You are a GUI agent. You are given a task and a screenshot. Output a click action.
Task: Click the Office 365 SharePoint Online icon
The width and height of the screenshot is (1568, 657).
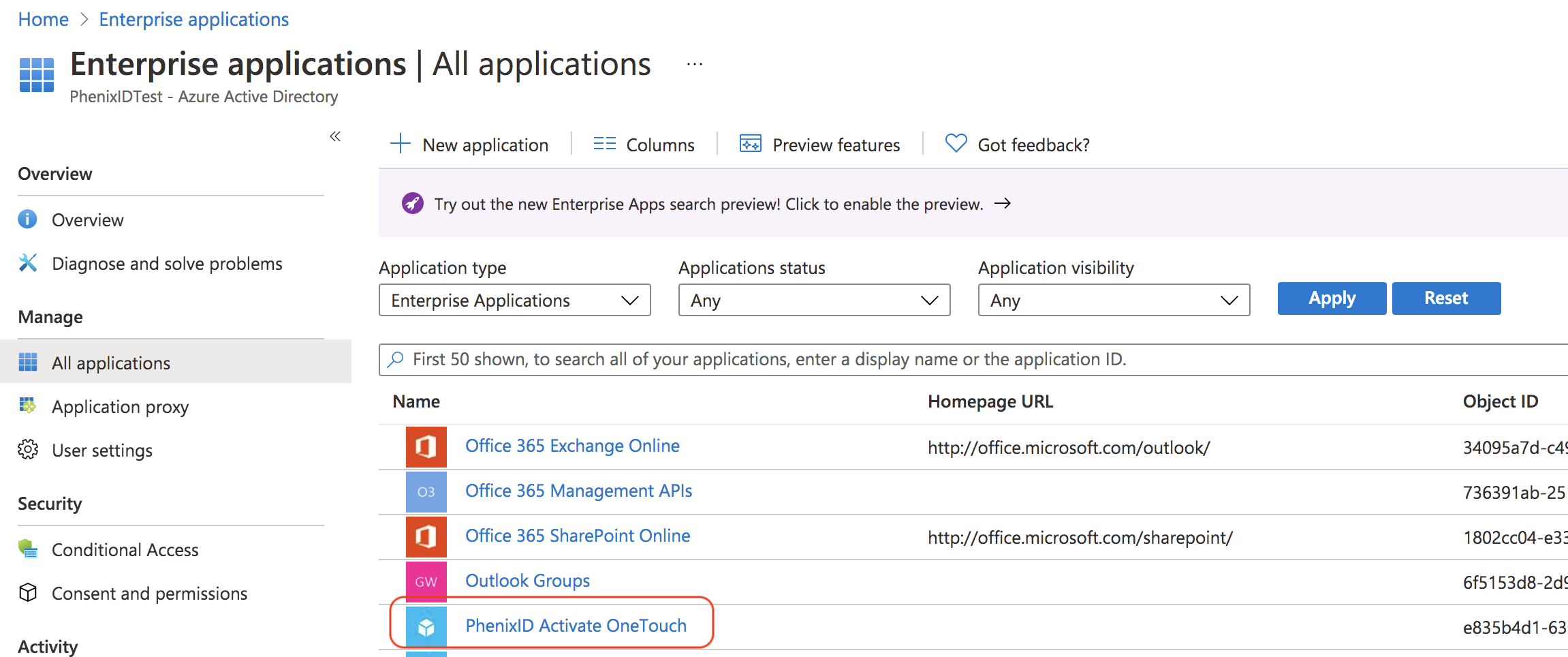426,537
